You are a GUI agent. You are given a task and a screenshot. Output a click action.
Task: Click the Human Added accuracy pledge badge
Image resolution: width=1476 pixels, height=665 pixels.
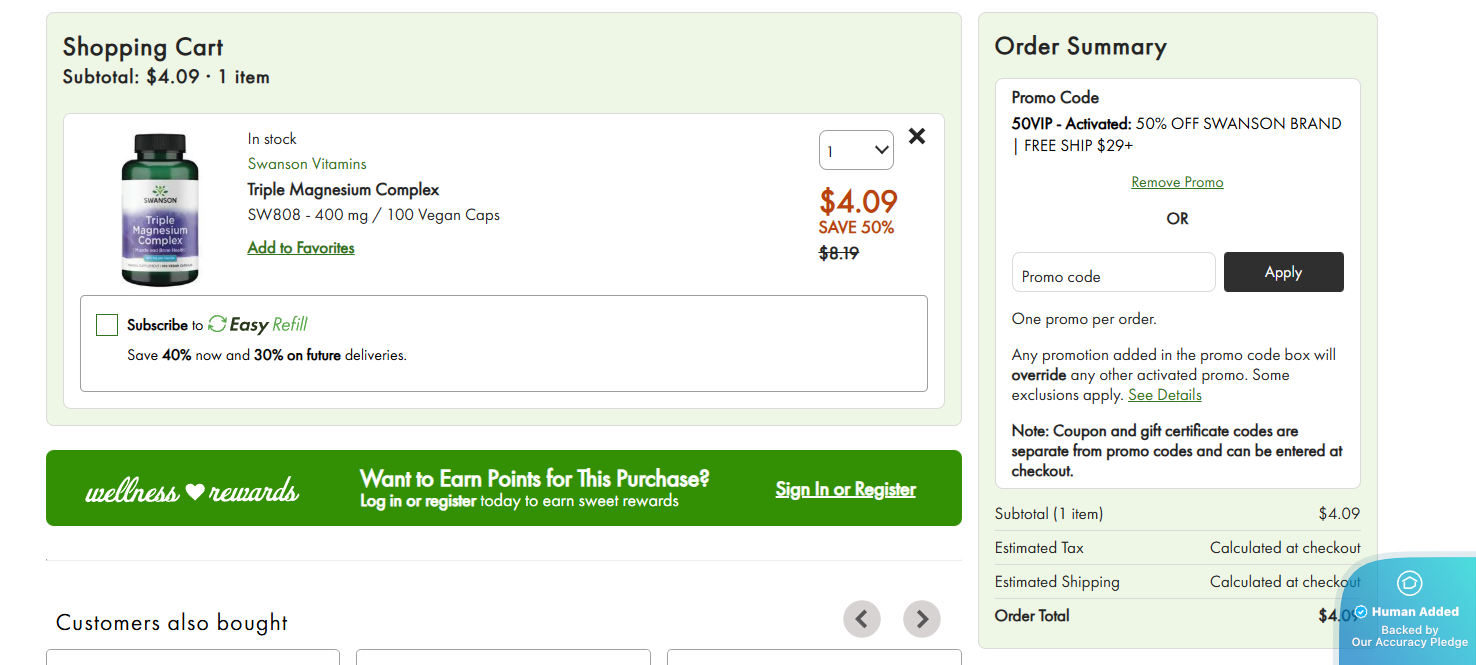1409,611
